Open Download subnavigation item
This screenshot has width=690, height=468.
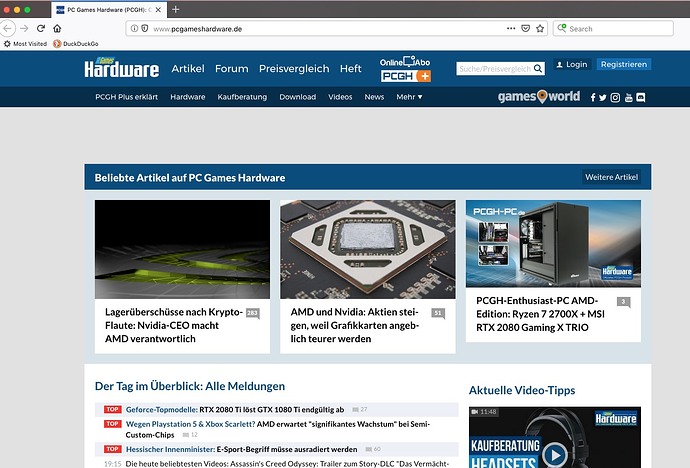tap(297, 97)
